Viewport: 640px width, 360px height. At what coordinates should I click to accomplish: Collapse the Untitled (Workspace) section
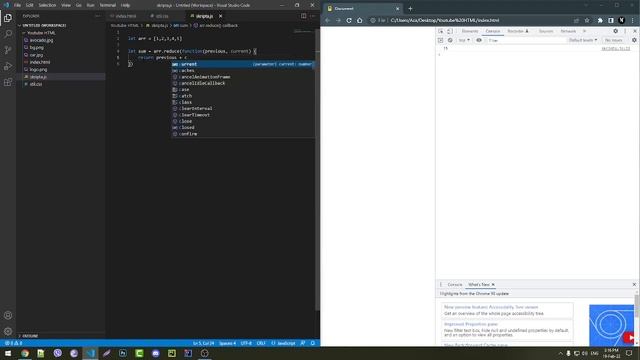point(44,25)
